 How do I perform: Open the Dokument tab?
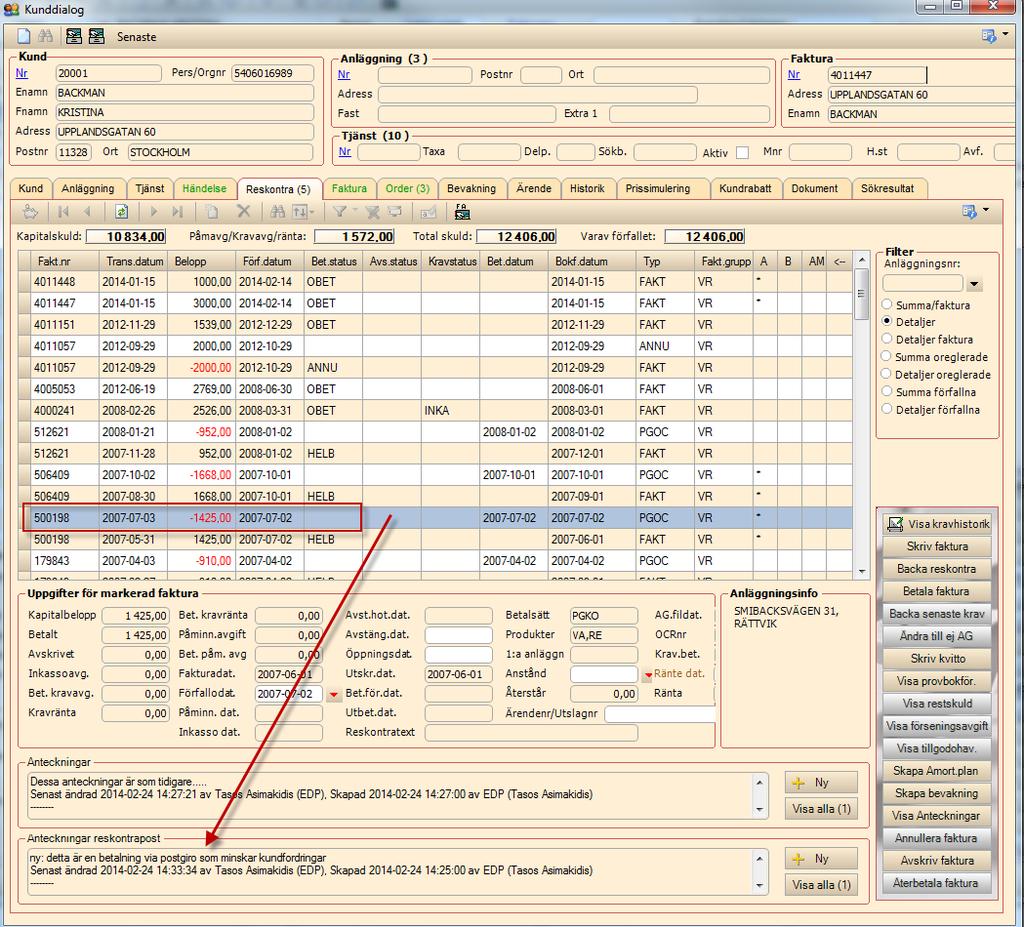pos(814,189)
